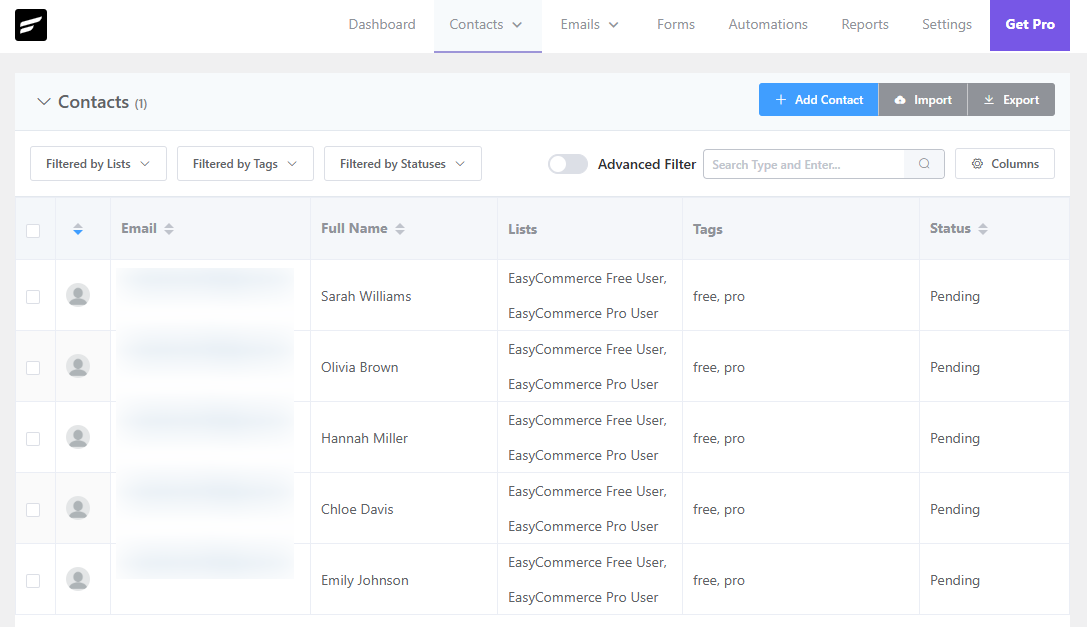
Task: Check the select-all checkbox in table header
Action: [33, 229]
